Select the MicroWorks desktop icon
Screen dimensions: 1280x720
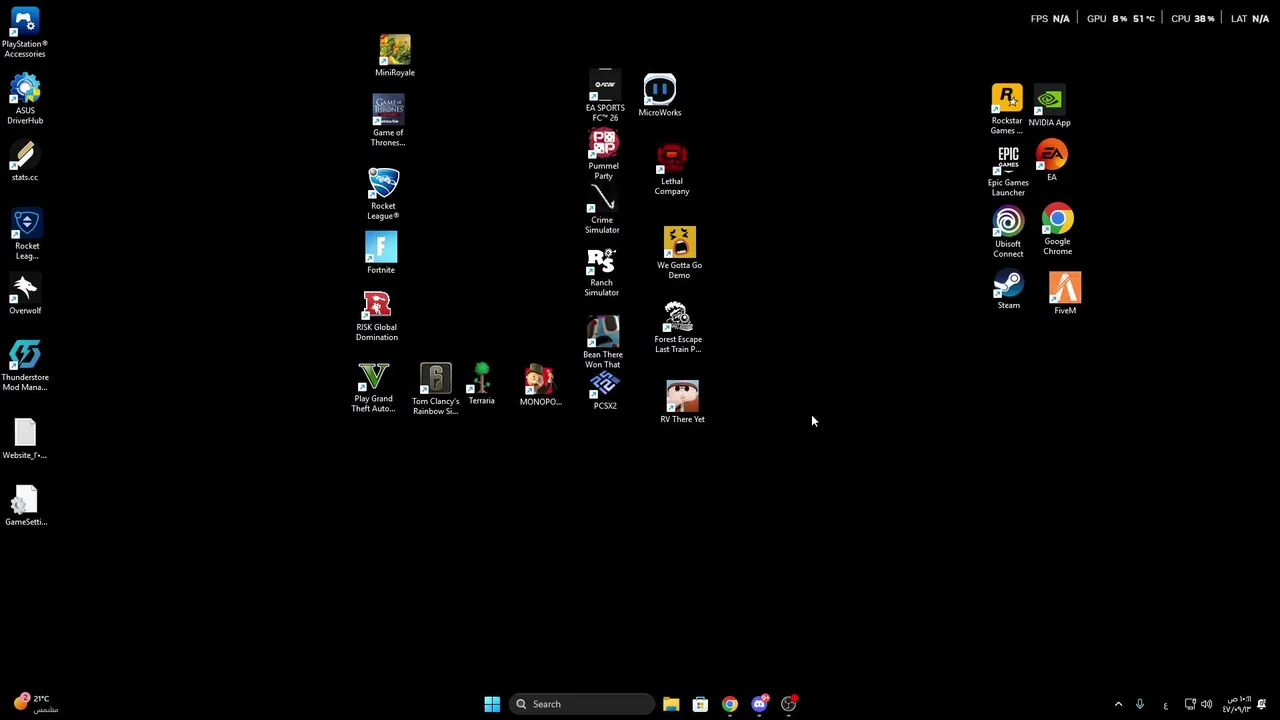[x=660, y=96]
